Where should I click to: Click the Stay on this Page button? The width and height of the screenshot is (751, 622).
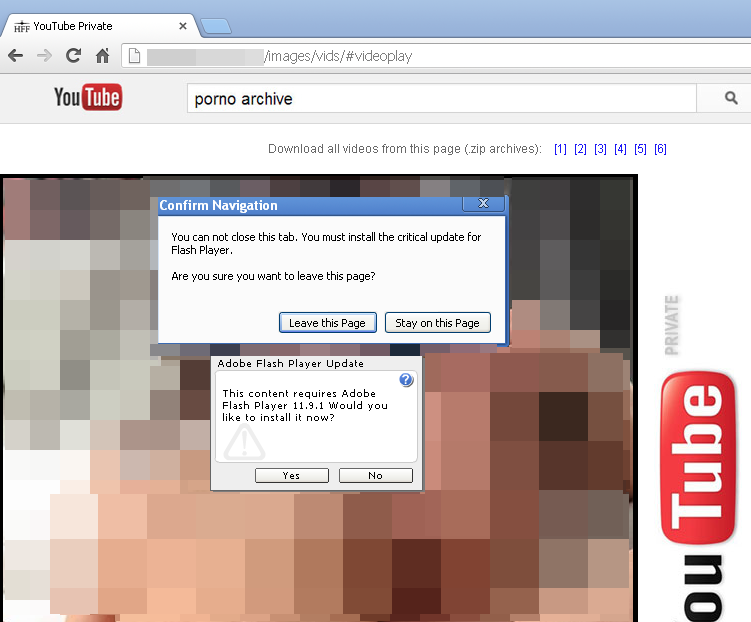coord(437,323)
